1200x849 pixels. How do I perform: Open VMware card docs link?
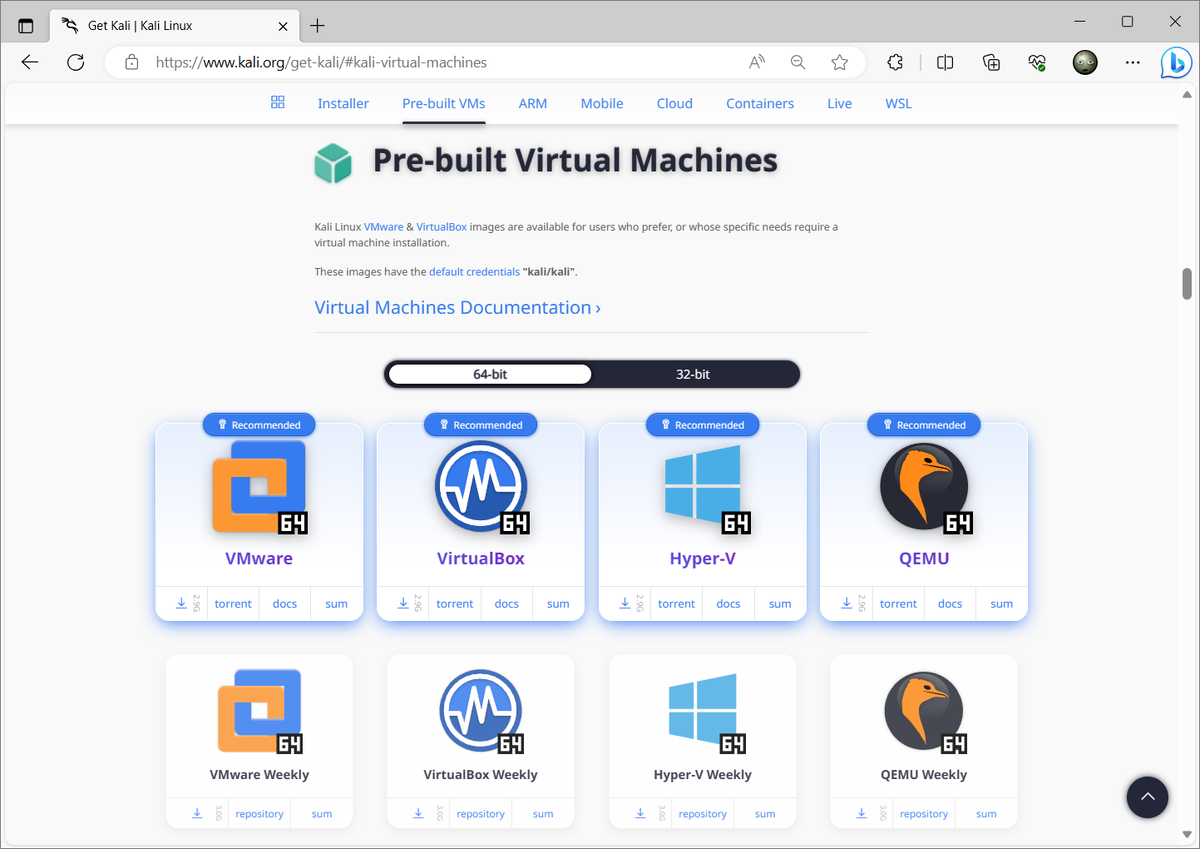coord(285,603)
